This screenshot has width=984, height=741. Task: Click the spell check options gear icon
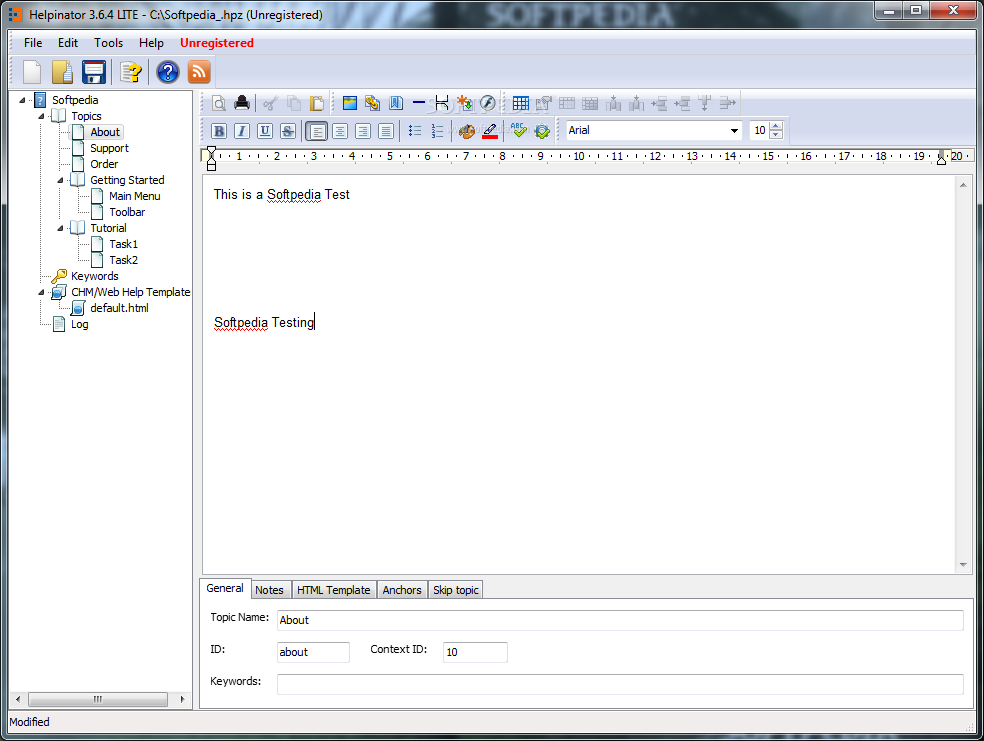click(542, 131)
